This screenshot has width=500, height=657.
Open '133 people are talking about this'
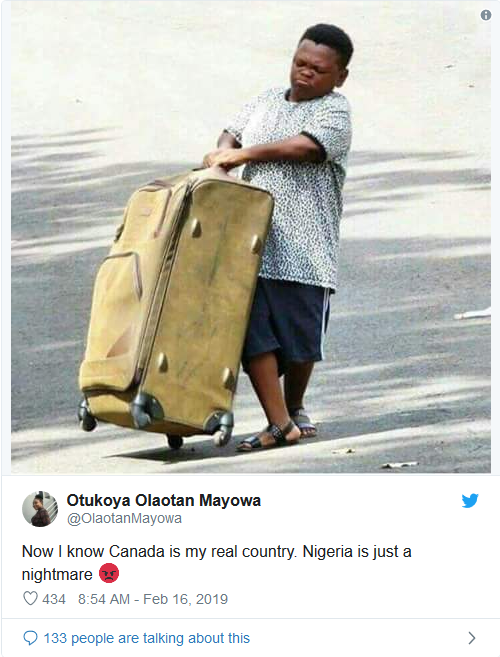[147, 638]
